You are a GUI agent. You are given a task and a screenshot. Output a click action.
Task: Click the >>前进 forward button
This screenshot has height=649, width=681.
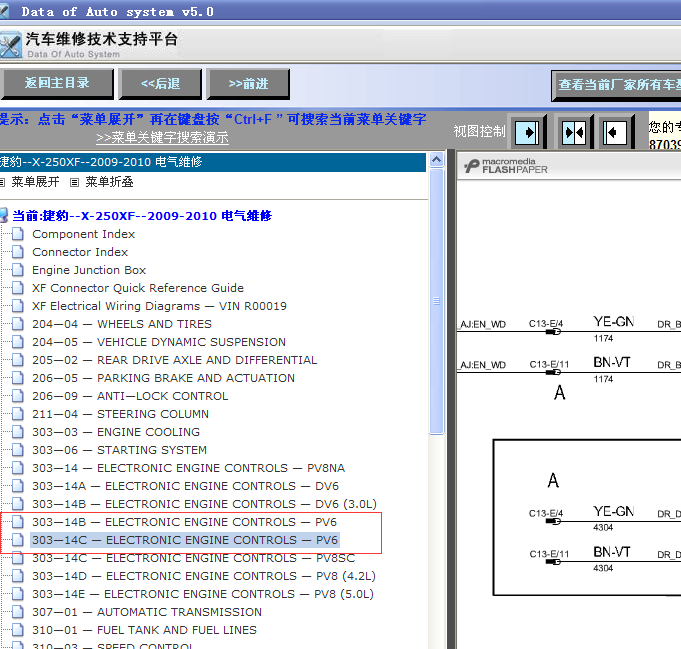point(248,83)
